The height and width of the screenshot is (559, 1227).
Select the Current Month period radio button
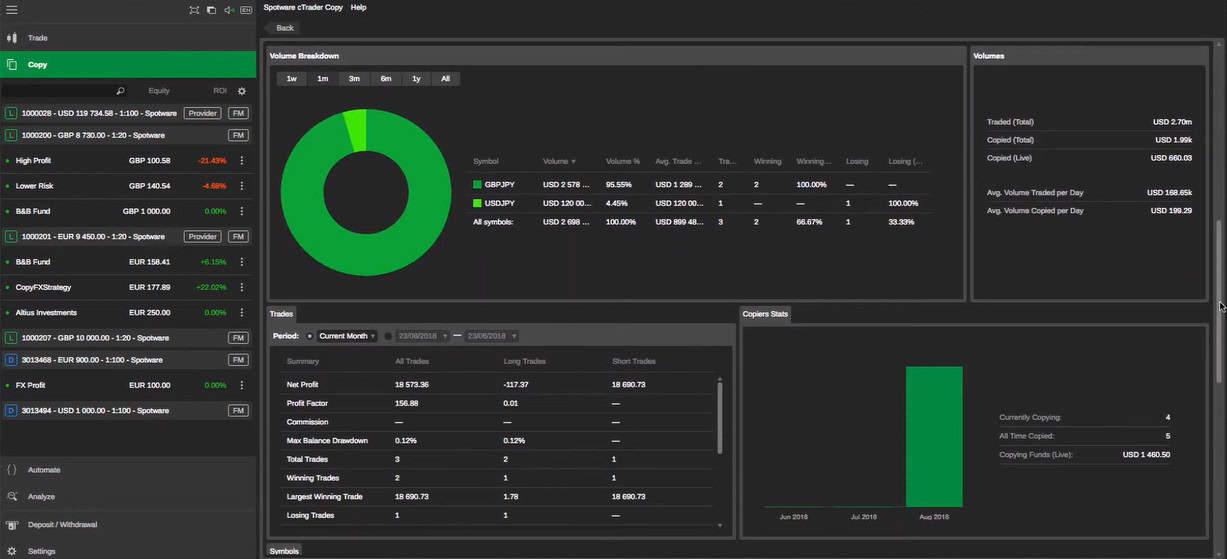point(310,336)
